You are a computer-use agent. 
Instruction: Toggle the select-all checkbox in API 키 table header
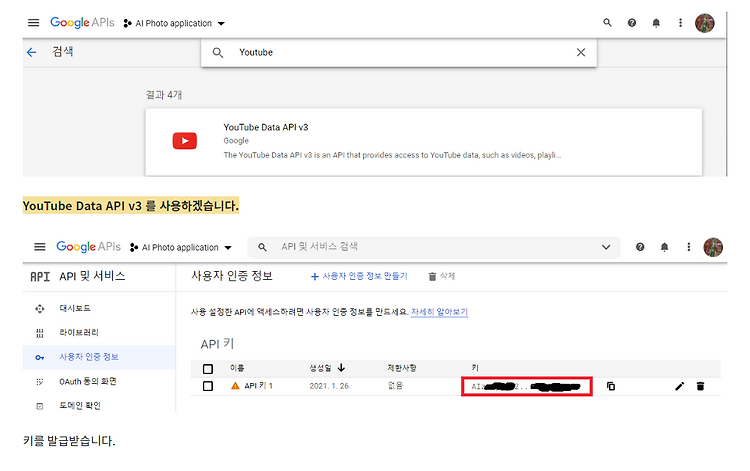tap(208, 369)
